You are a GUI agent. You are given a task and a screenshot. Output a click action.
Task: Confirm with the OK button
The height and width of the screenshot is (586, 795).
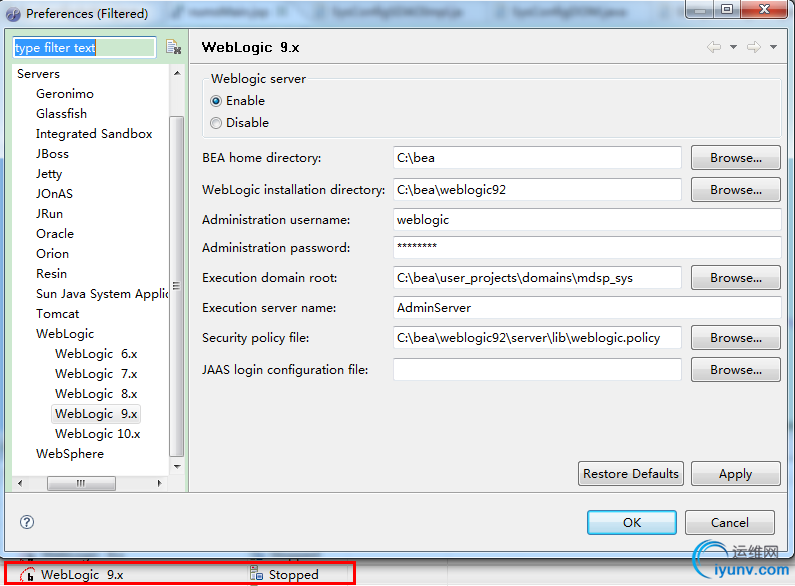click(632, 522)
